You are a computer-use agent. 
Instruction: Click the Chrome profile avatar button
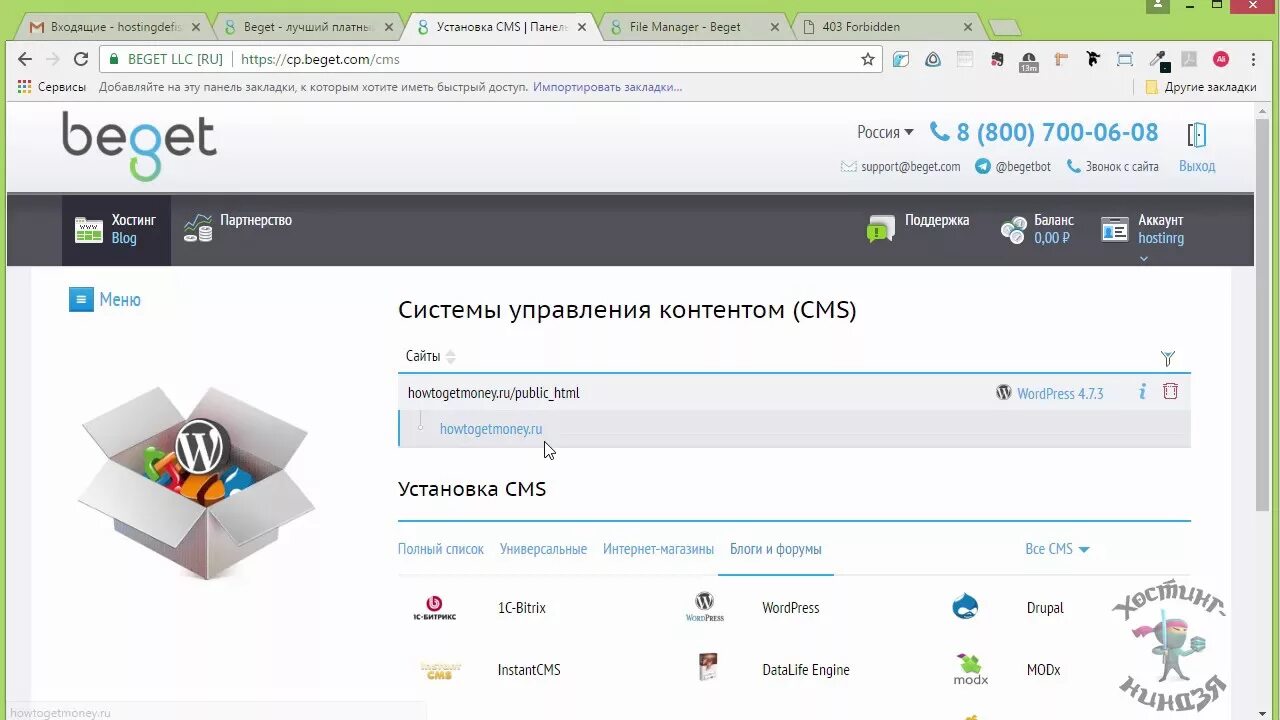(x=1158, y=6)
